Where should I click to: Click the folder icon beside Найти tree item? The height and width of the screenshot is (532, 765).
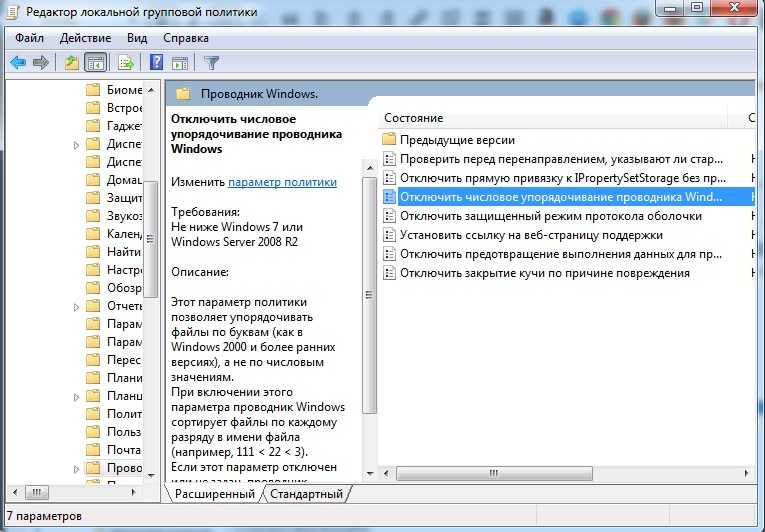tap(93, 252)
